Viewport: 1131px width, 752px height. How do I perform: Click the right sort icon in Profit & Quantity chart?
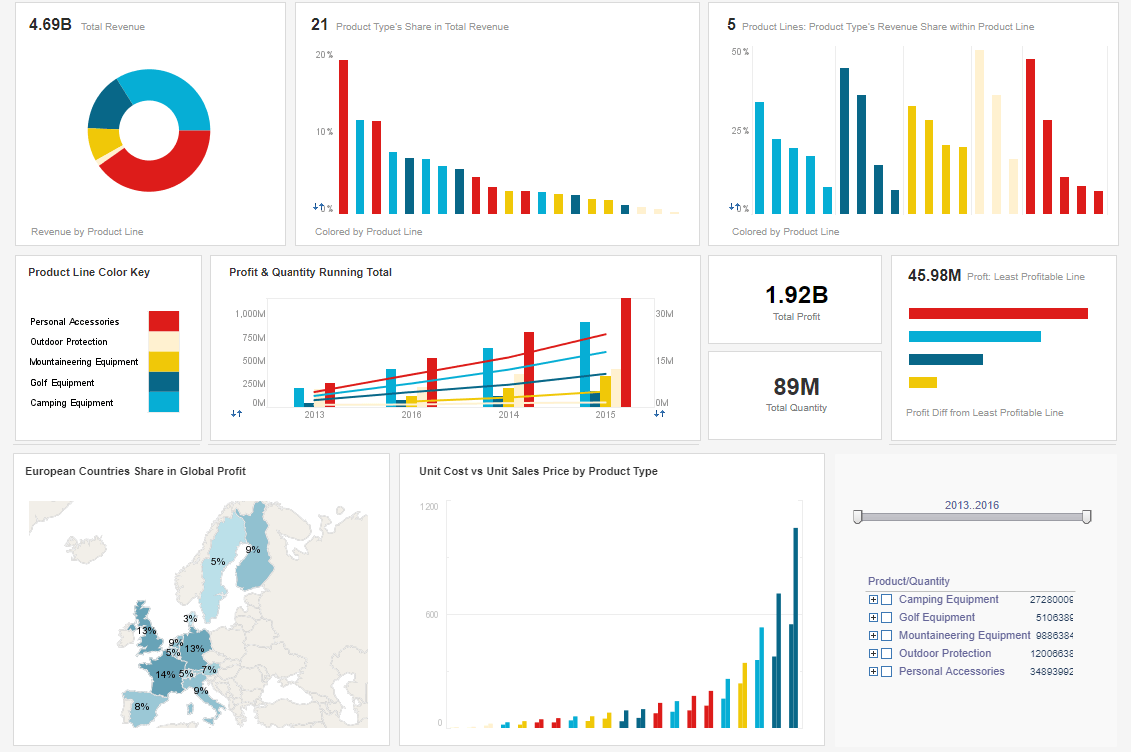click(660, 412)
